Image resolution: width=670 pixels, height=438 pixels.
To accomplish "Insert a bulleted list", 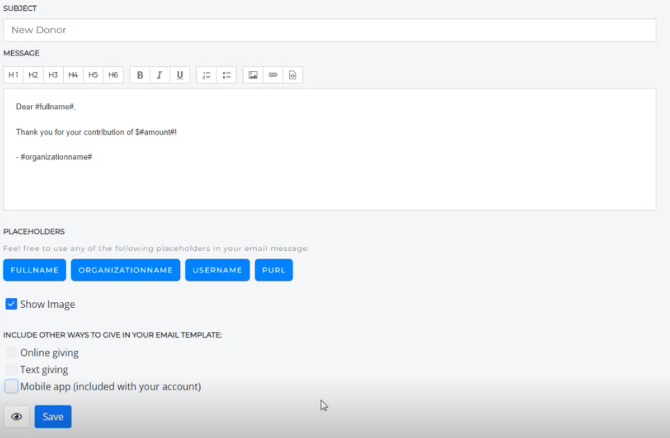I will click(226, 75).
